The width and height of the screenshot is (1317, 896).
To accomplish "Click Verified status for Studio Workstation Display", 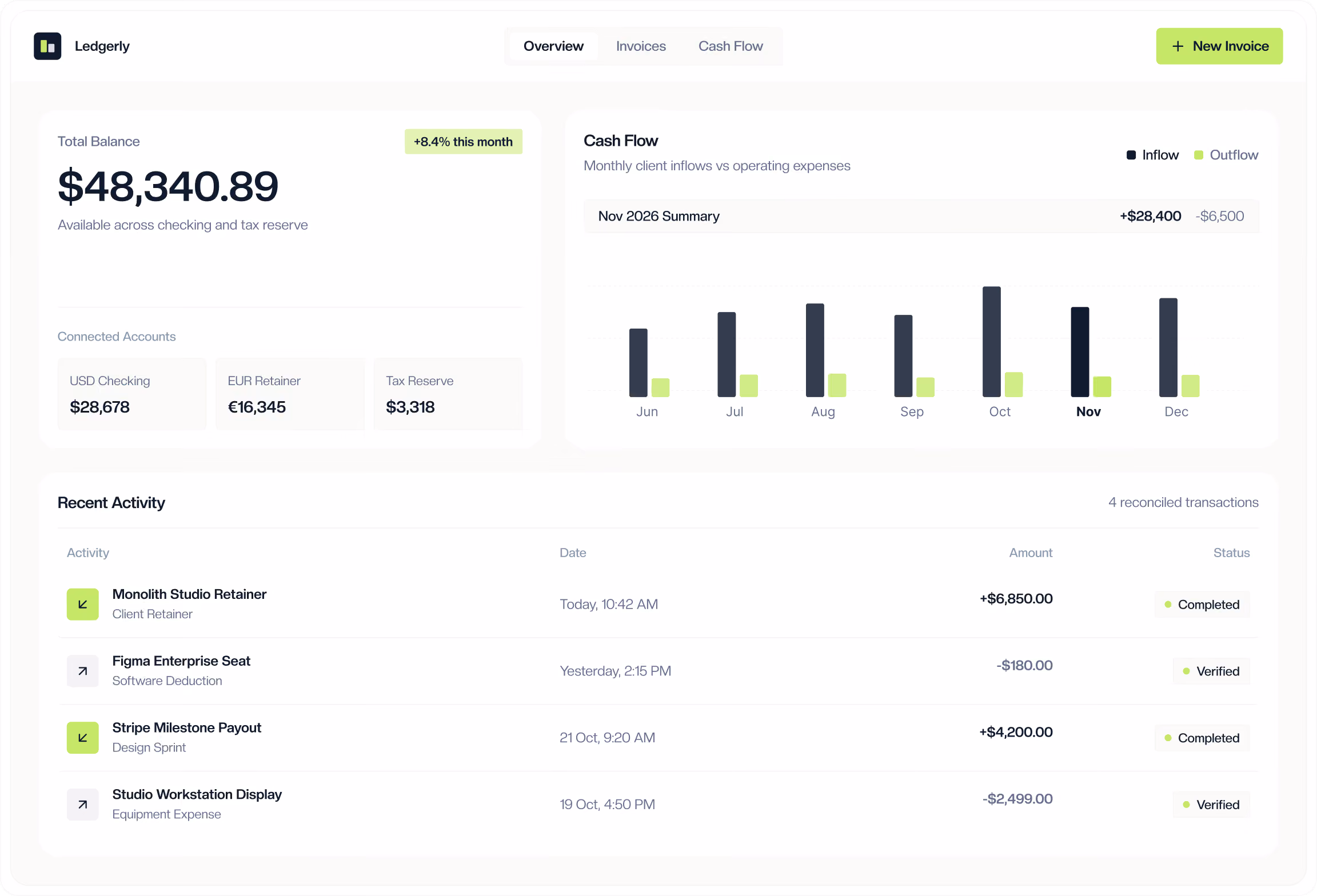I will (1211, 805).
